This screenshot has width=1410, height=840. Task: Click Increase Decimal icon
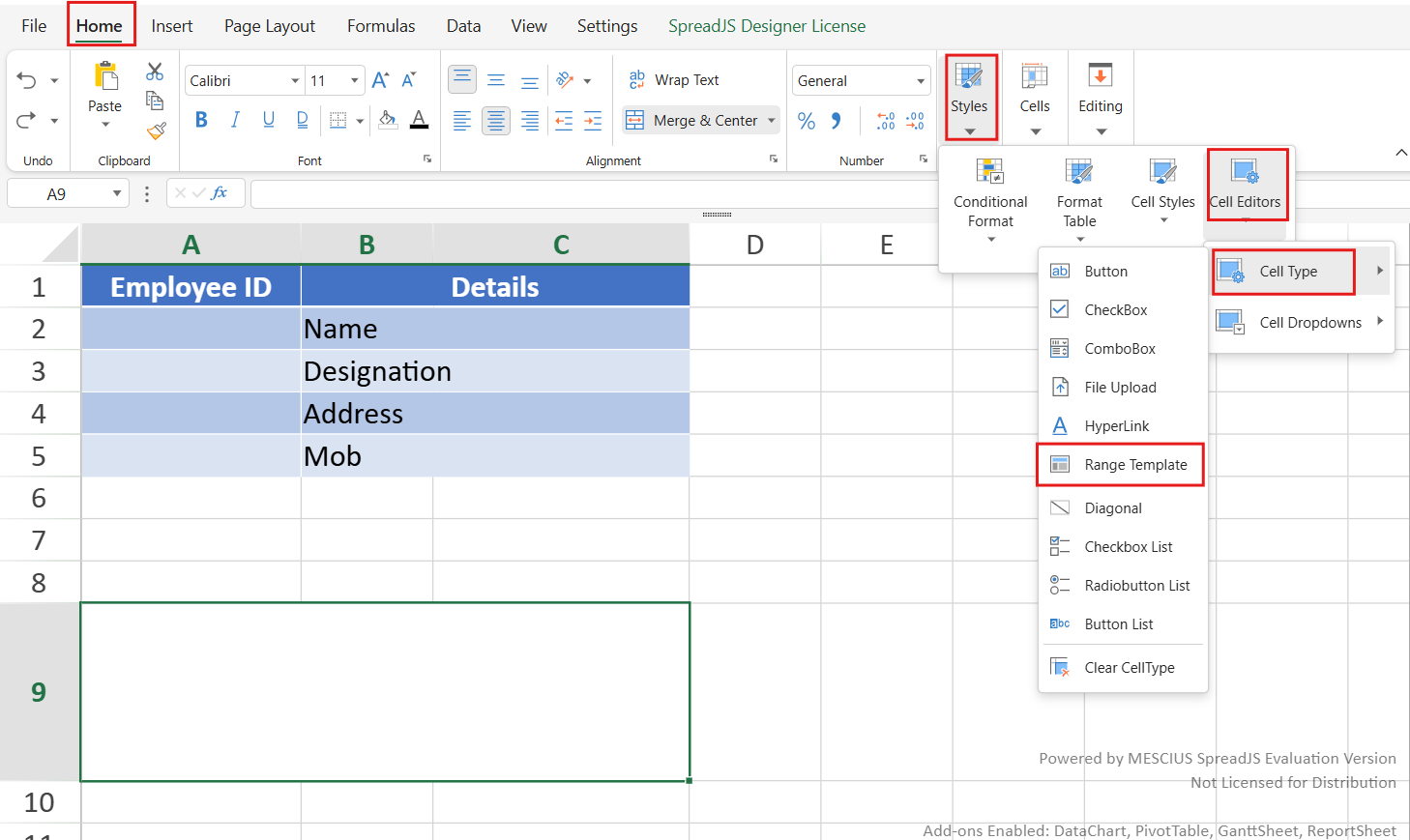886,121
